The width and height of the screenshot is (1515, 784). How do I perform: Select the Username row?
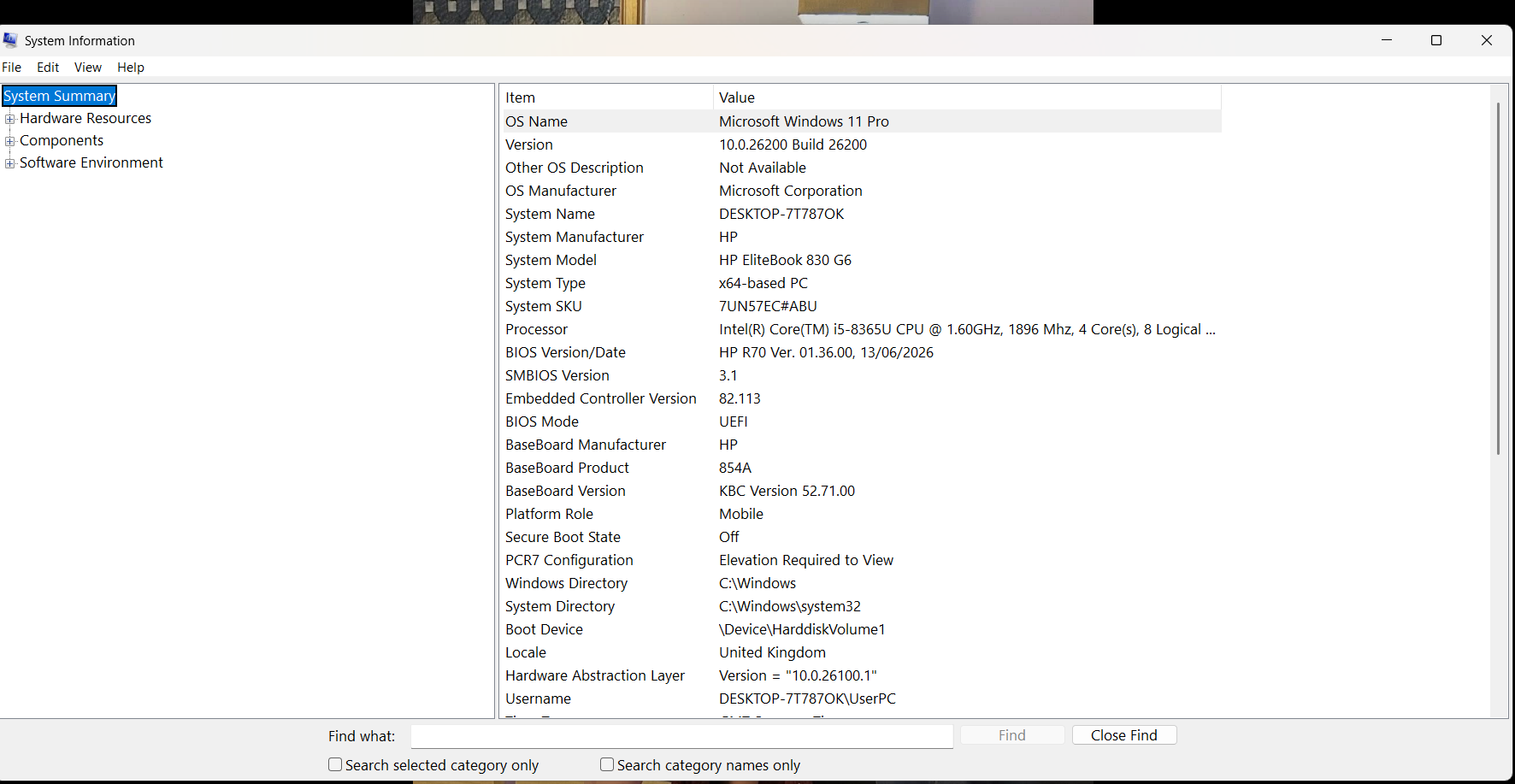(x=861, y=699)
